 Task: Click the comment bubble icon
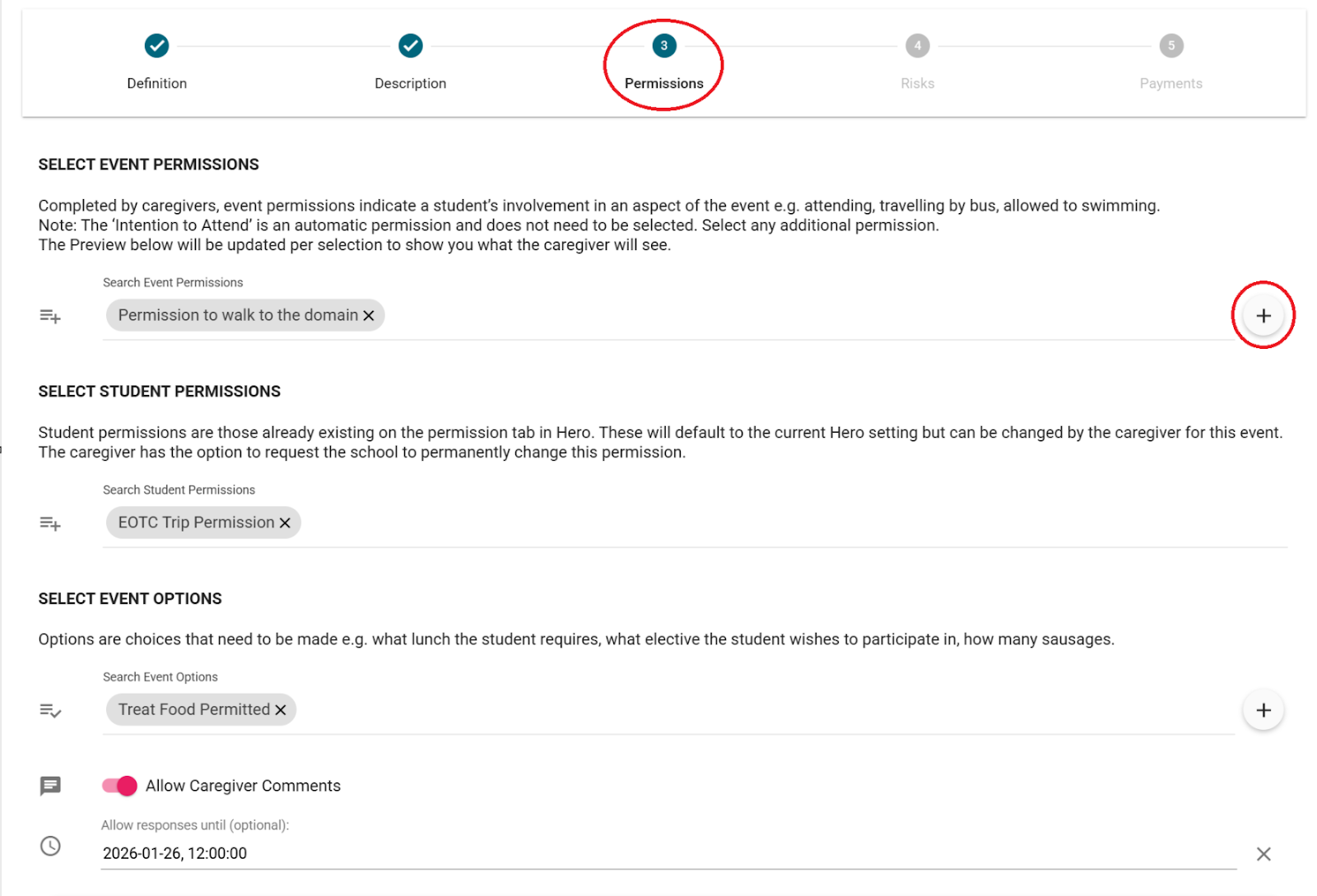50,786
